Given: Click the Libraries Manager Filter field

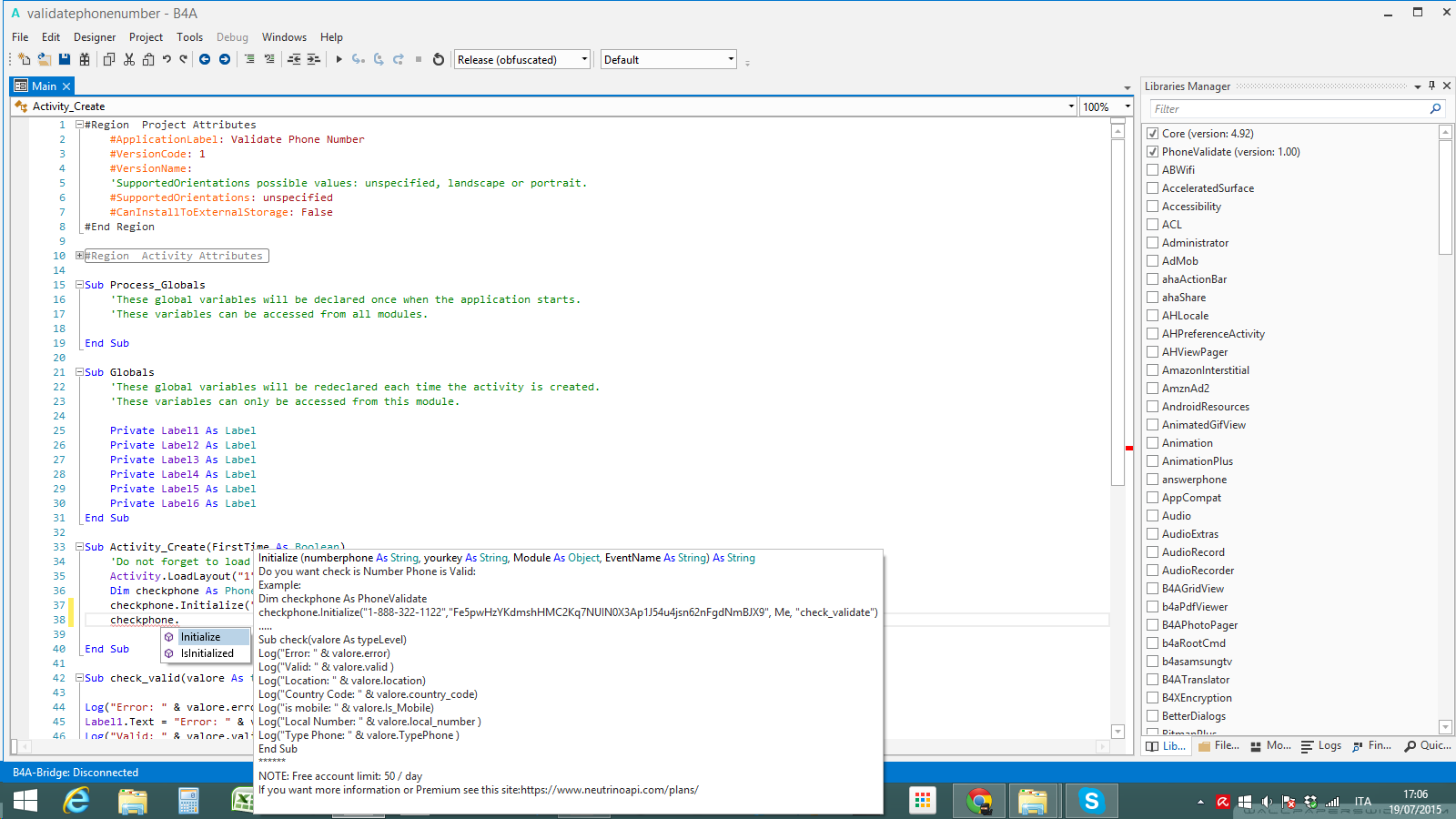Looking at the screenshot, I should coord(1288,109).
